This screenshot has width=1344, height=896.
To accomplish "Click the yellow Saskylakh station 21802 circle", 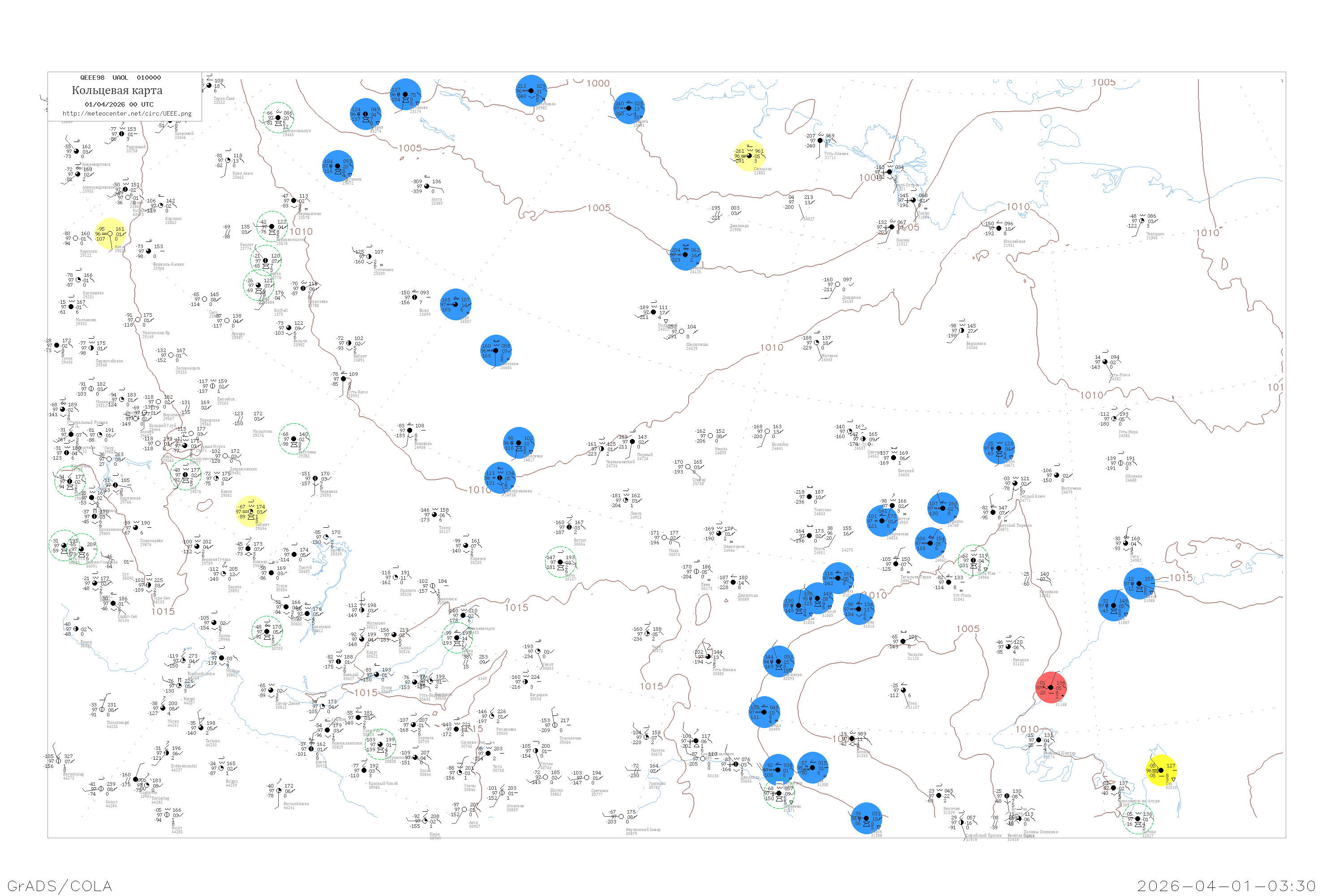I will pos(749,155).
